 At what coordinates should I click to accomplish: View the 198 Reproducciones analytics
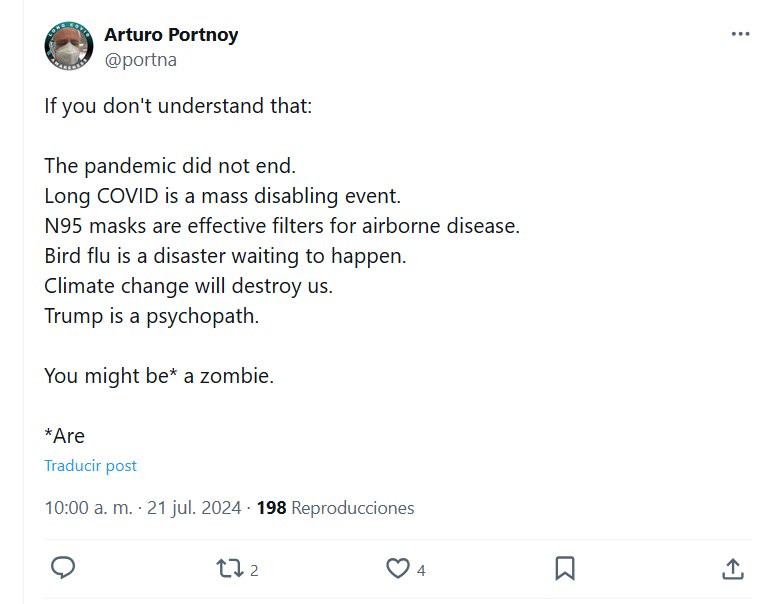pyautogui.click(x=335, y=508)
